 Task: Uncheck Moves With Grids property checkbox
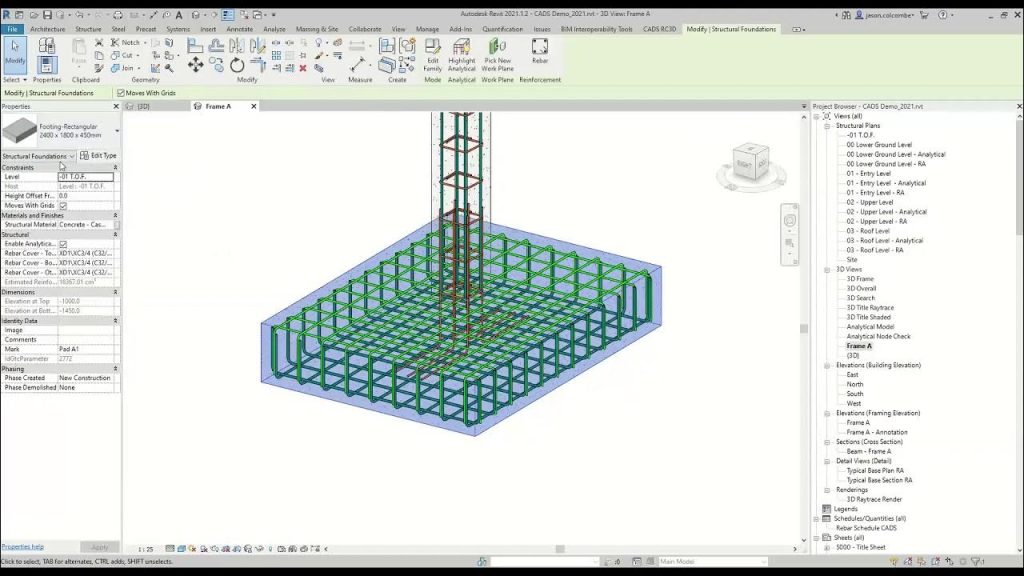point(63,206)
